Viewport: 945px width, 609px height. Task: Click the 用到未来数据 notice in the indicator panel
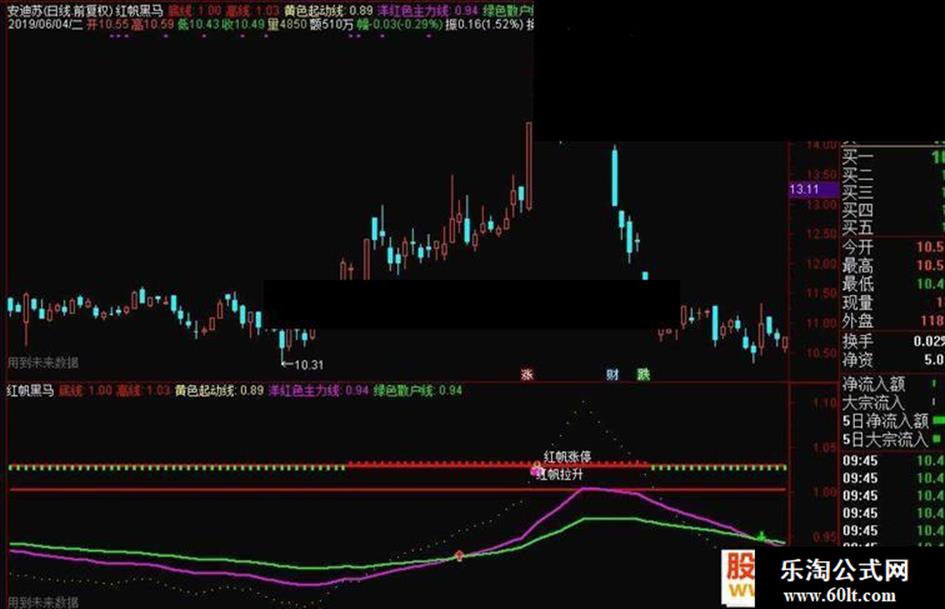(x=43, y=602)
